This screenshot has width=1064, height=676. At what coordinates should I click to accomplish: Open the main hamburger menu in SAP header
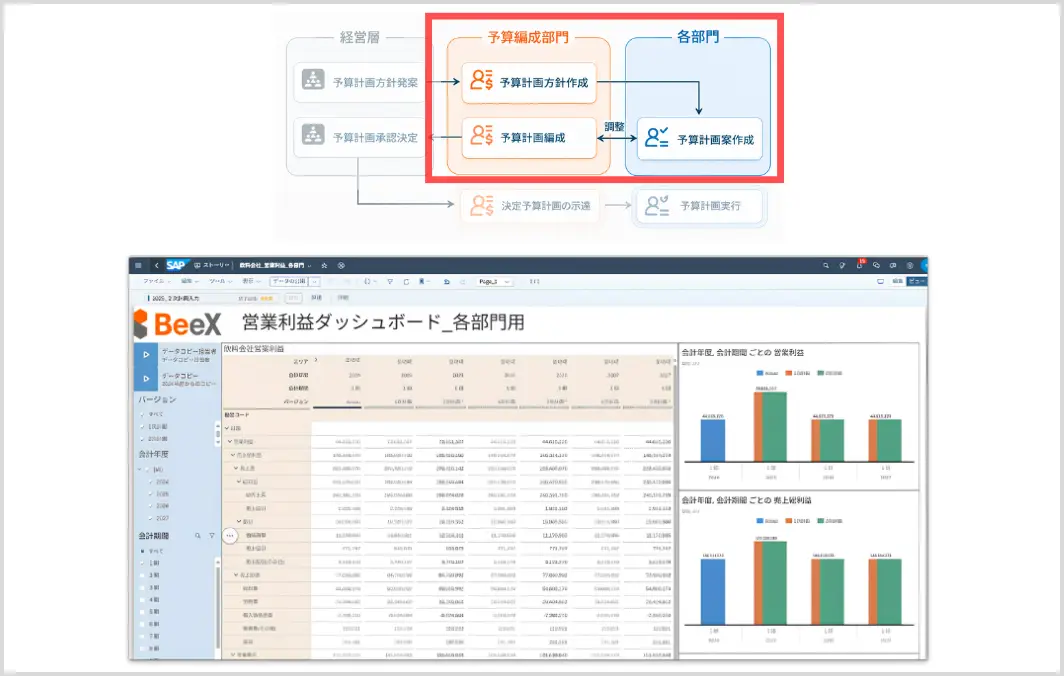tap(138, 265)
